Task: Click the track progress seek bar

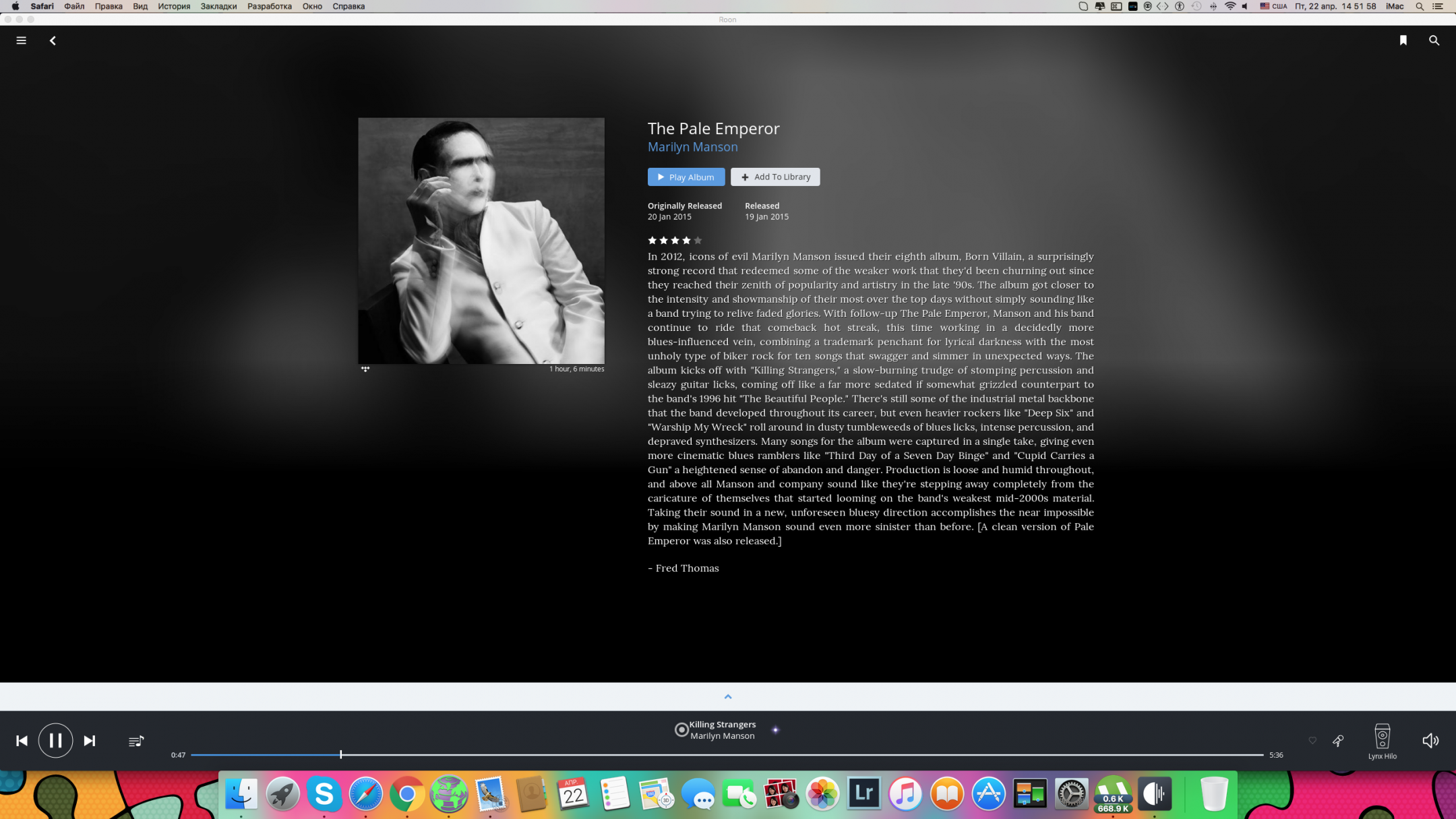Action: (727, 755)
